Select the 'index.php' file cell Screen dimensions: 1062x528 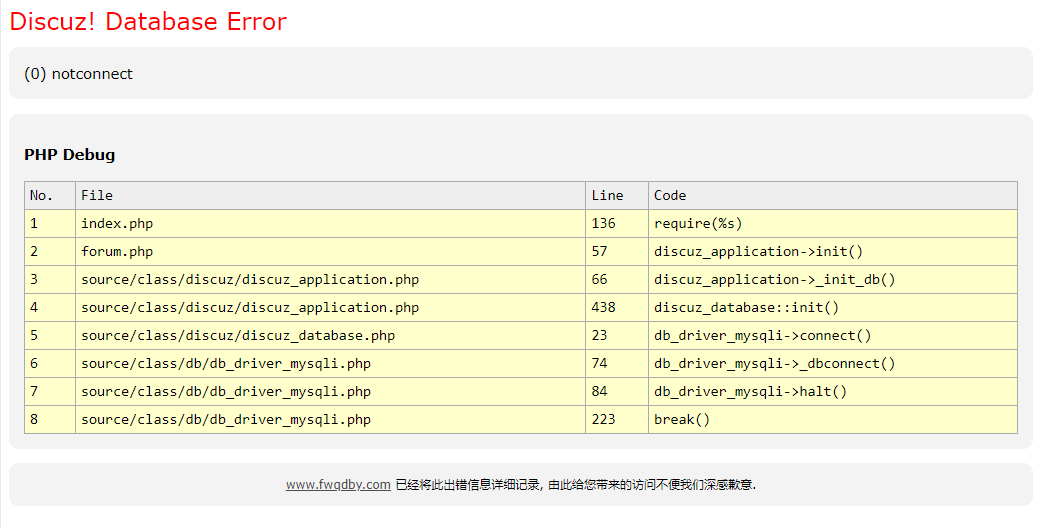[331, 223]
